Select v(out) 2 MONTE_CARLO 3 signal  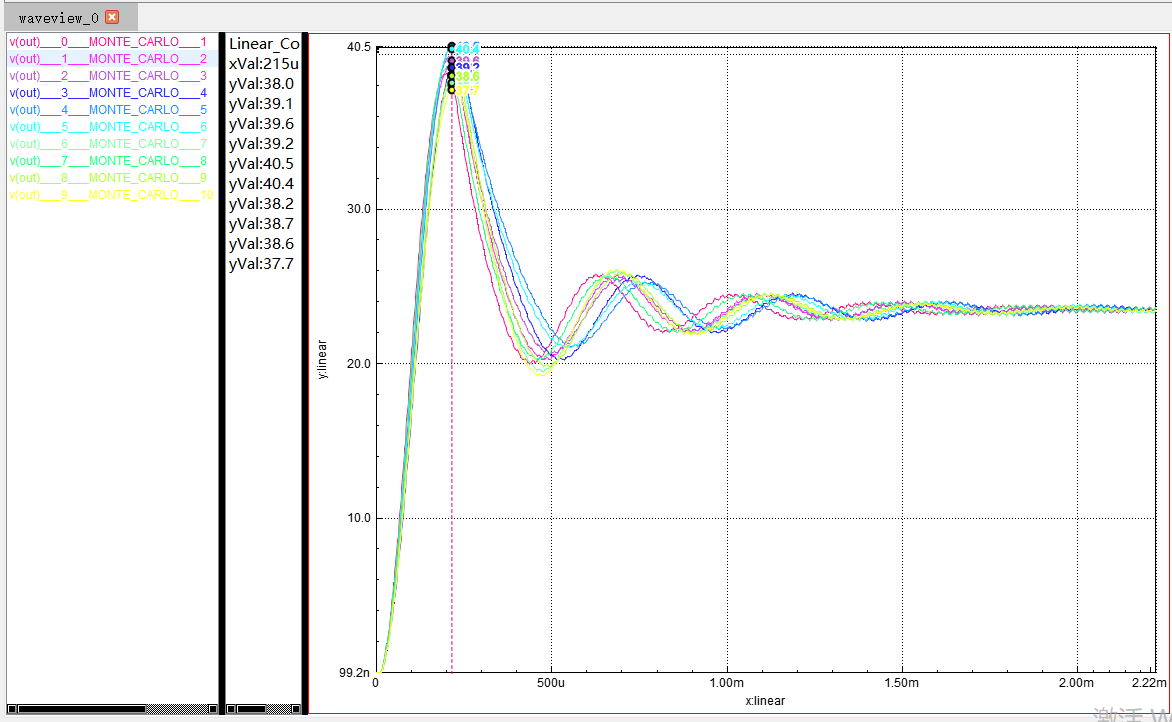(x=108, y=76)
